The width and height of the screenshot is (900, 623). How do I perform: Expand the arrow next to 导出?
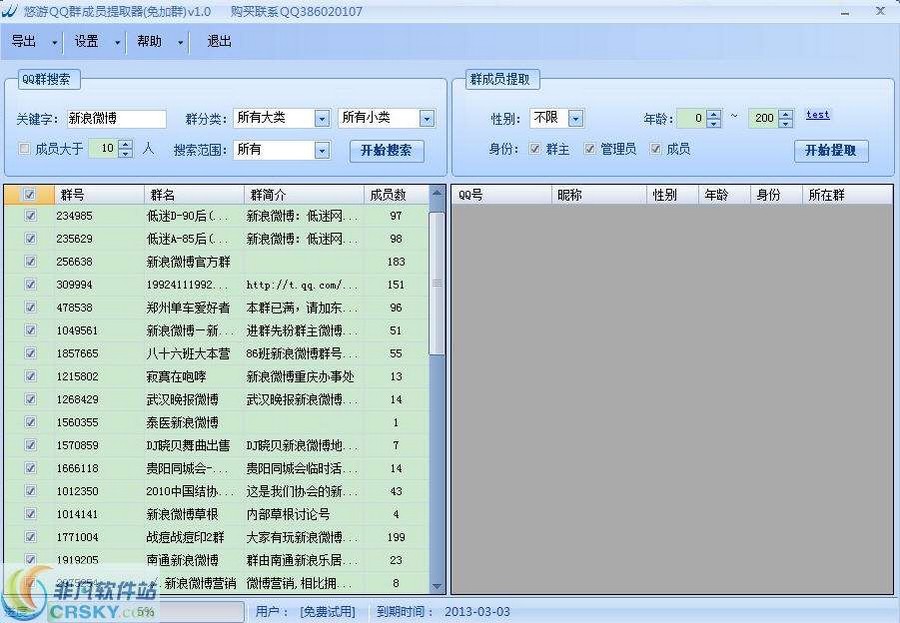55,42
